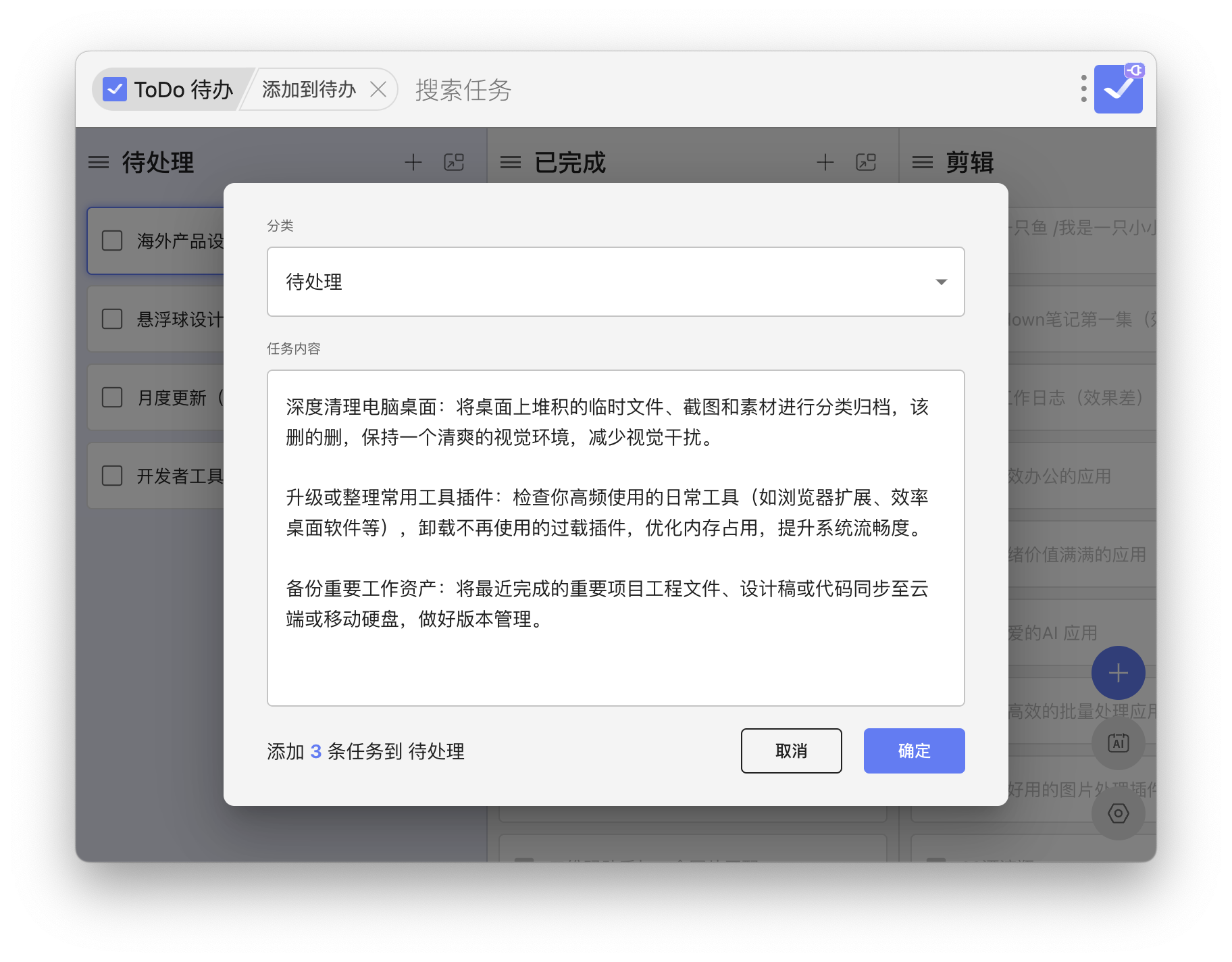Check the 悬浮球设计 task checkbox
This screenshot has width=1232, height=962.
pyautogui.click(x=112, y=319)
